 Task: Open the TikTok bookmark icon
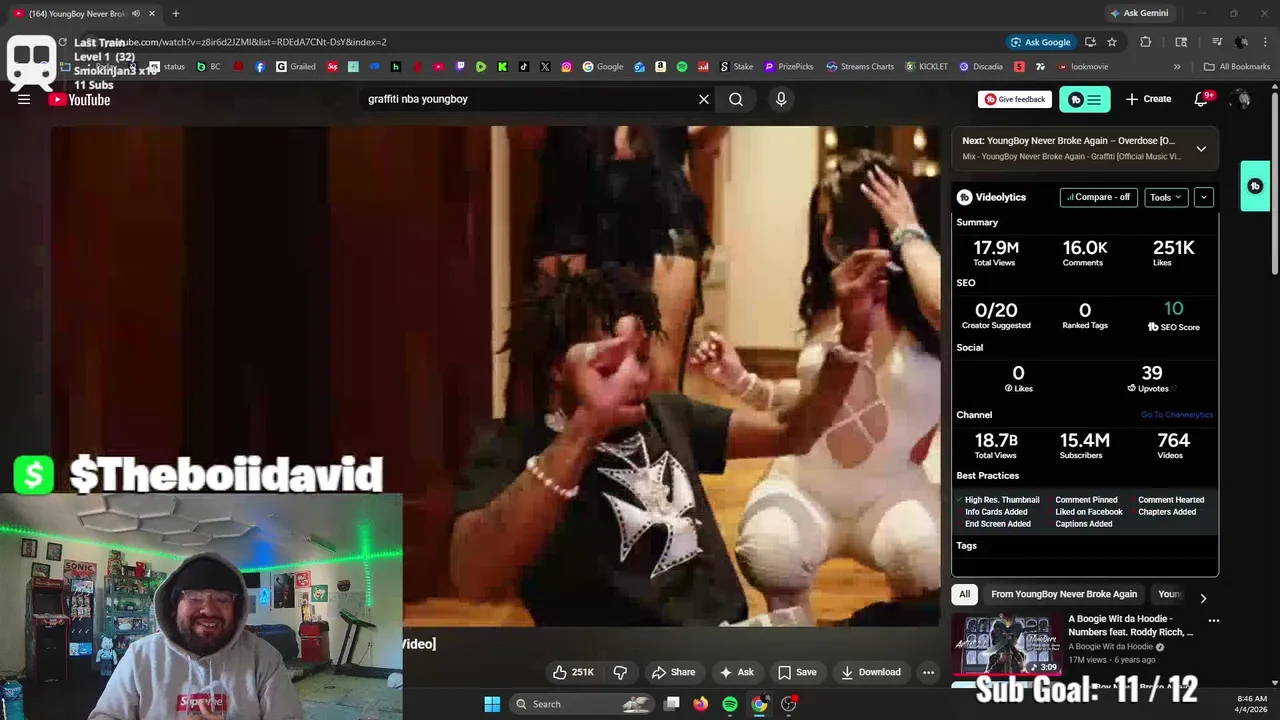[524, 67]
